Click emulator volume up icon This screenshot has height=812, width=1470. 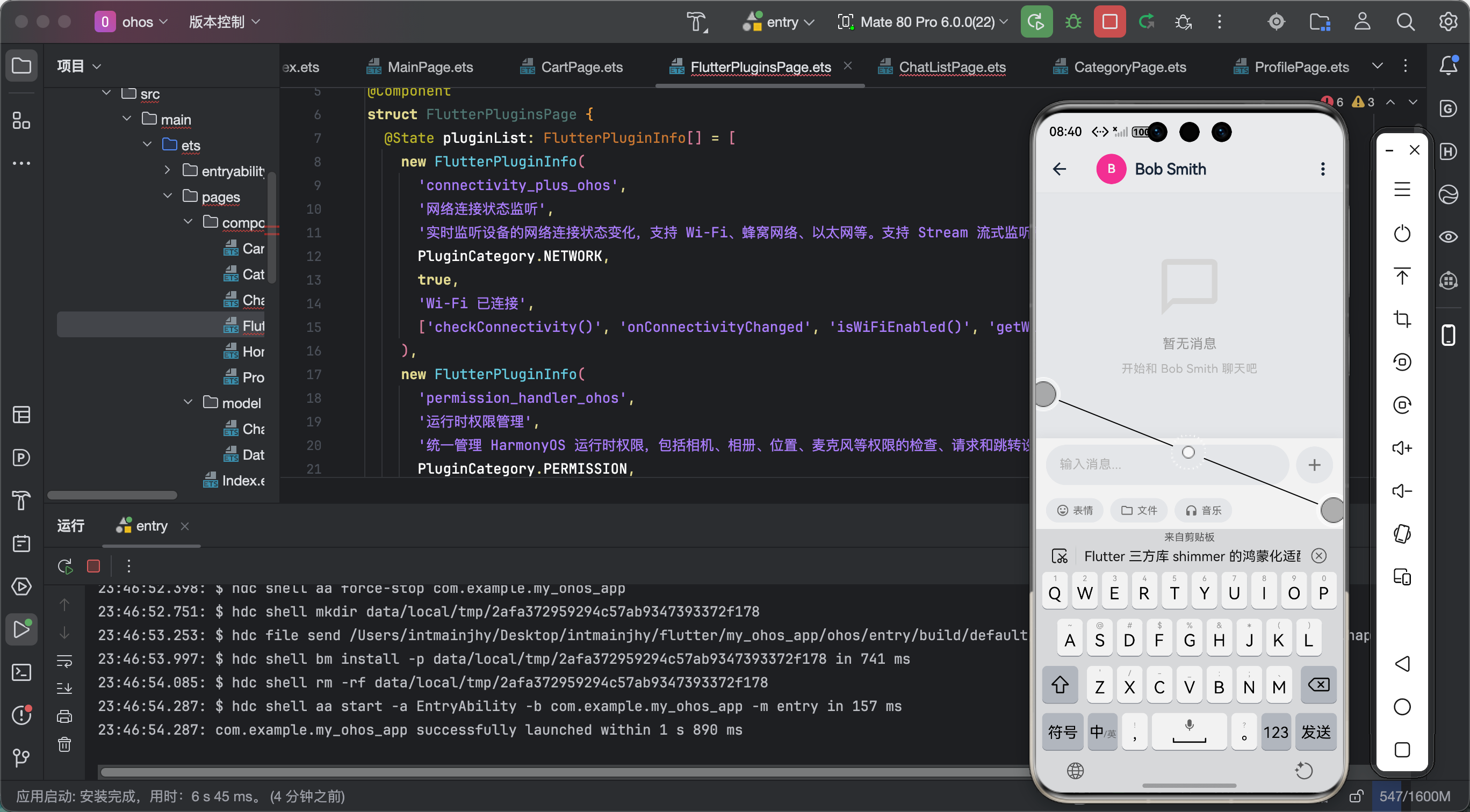(x=1402, y=448)
